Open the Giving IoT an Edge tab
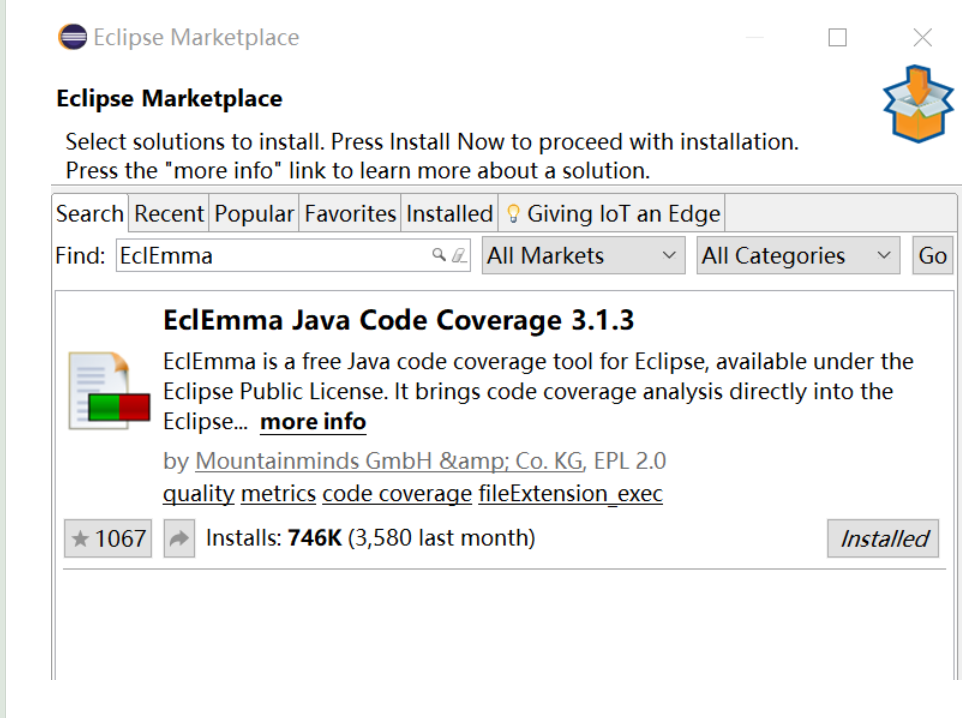 (612, 214)
